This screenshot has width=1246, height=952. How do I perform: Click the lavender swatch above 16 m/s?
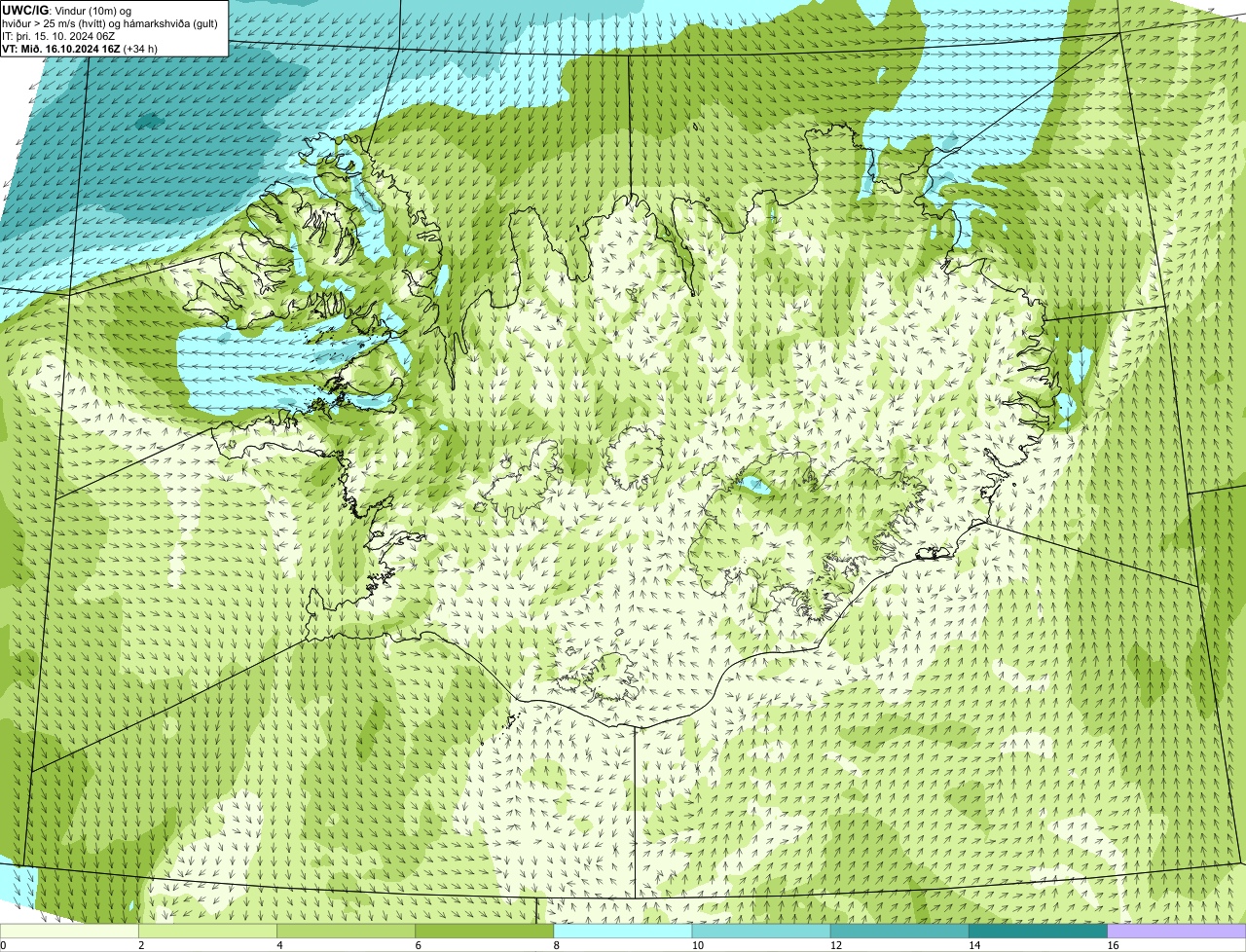pos(1177,931)
